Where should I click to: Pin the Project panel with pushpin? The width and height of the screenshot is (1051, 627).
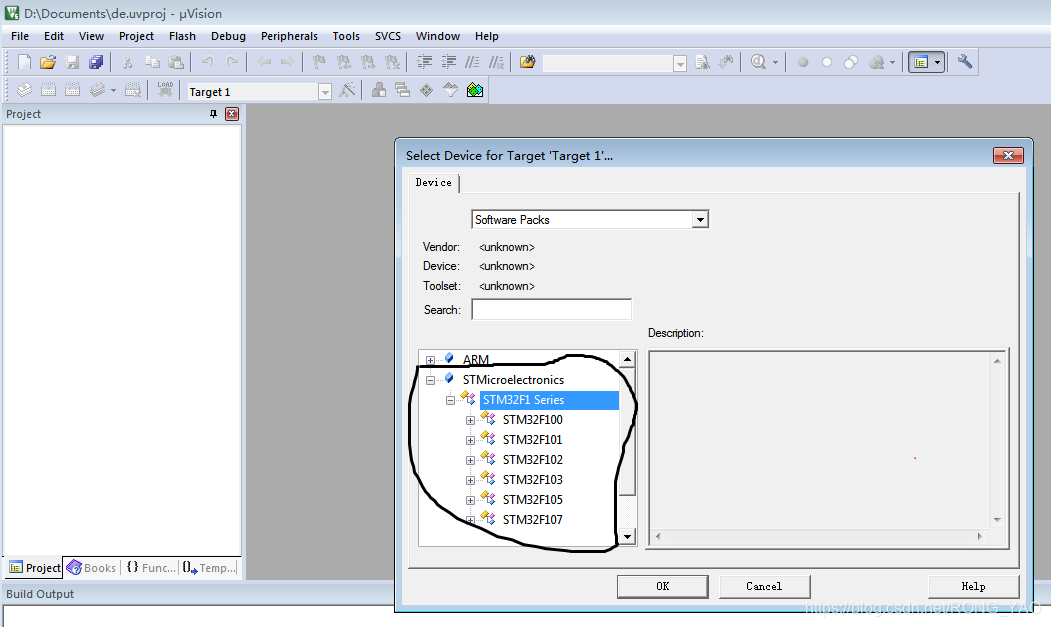click(213, 114)
